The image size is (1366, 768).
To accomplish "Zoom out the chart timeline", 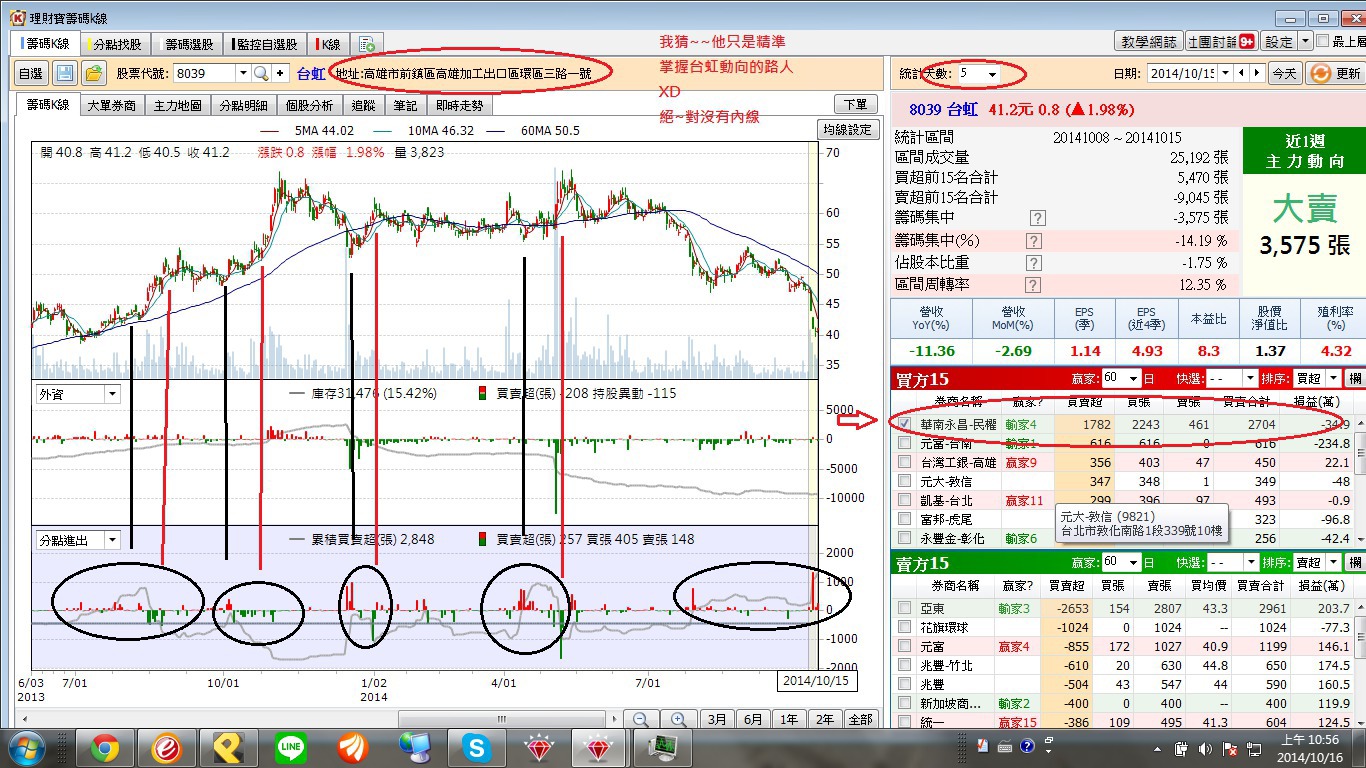I will click(641, 719).
